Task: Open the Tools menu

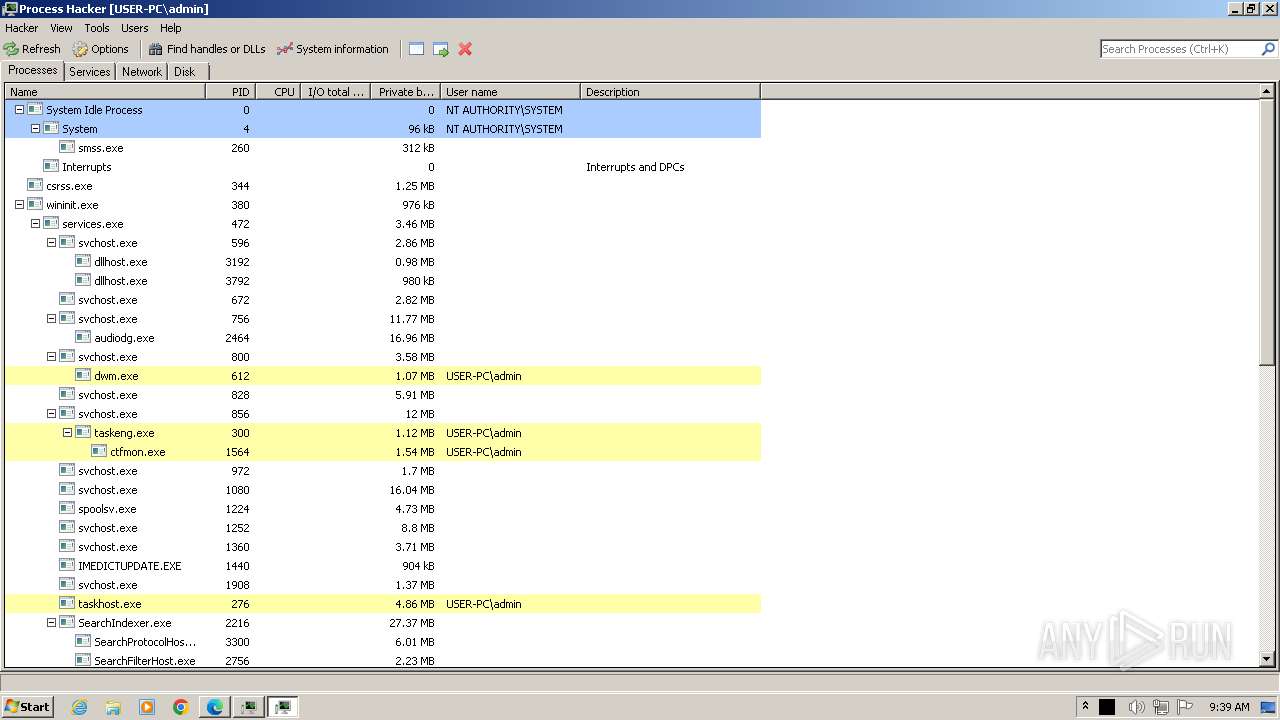Action: [97, 28]
